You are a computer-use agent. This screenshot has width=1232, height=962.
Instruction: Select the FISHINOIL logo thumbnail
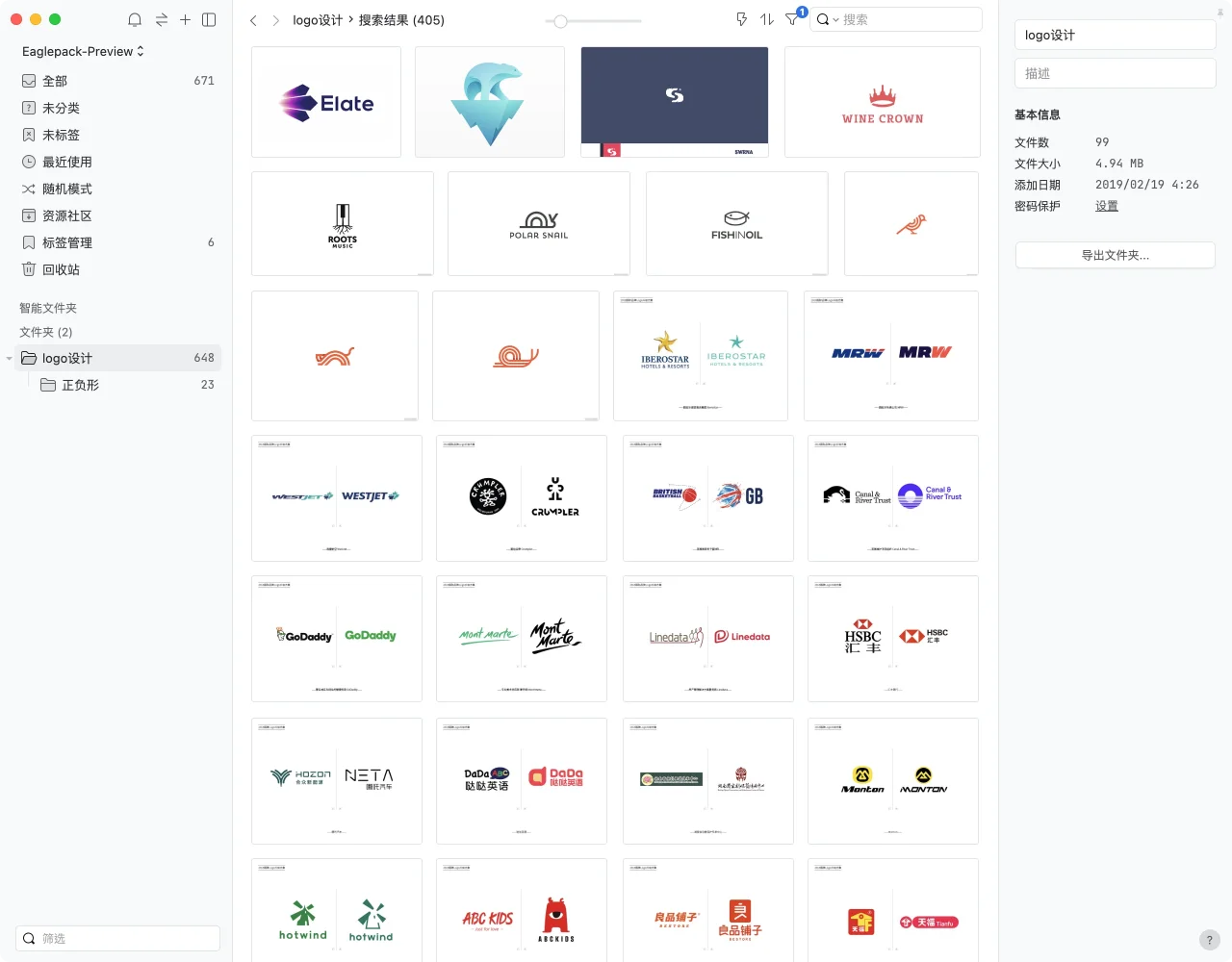click(737, 224)
